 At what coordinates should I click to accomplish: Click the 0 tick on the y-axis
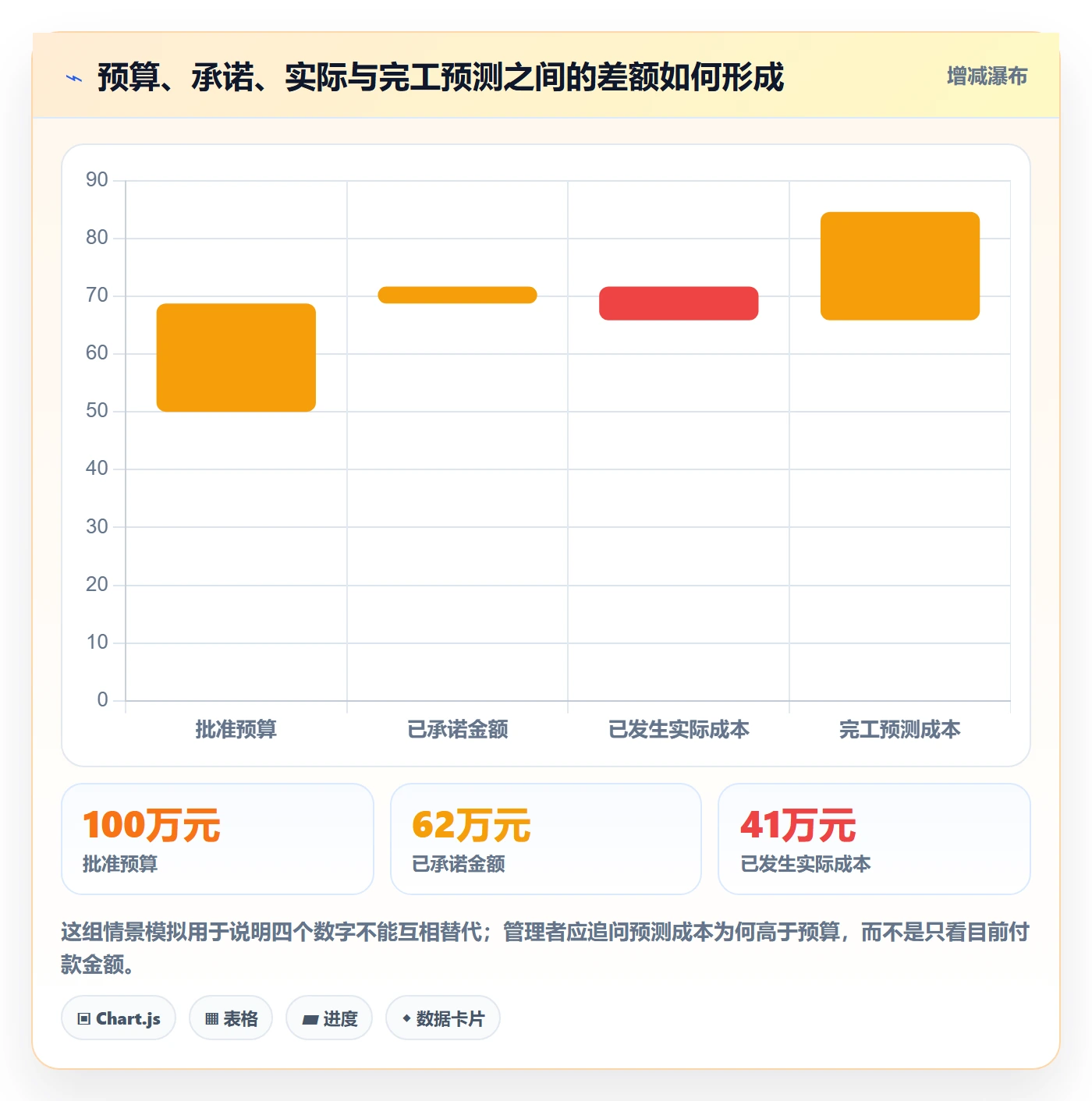[102, 700]
